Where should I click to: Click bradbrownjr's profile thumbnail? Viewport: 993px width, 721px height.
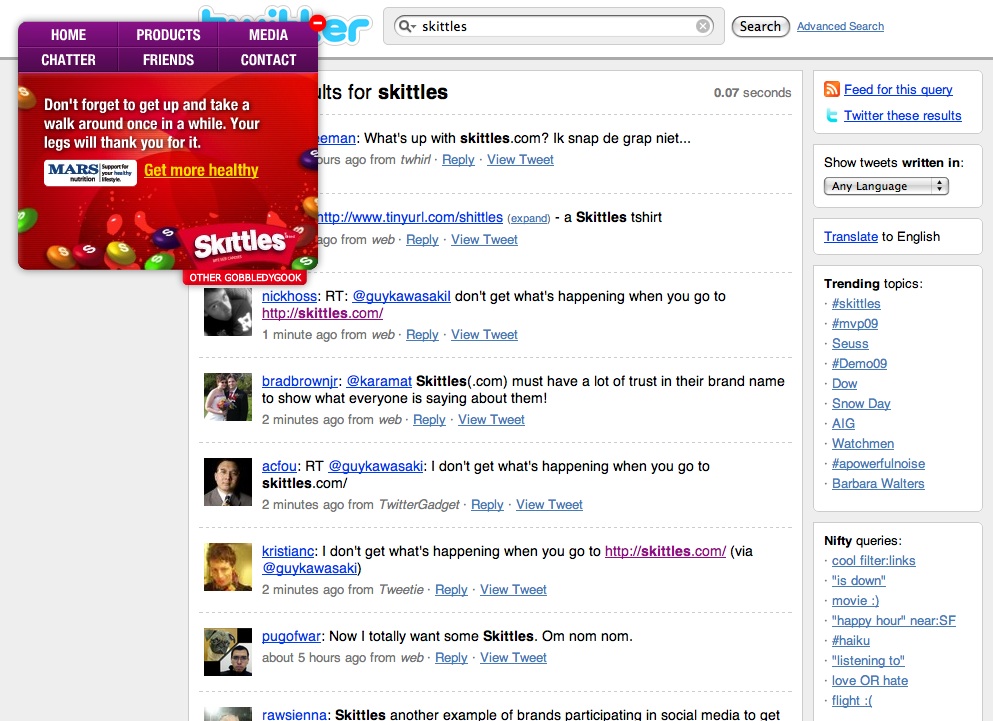(227, 397)
